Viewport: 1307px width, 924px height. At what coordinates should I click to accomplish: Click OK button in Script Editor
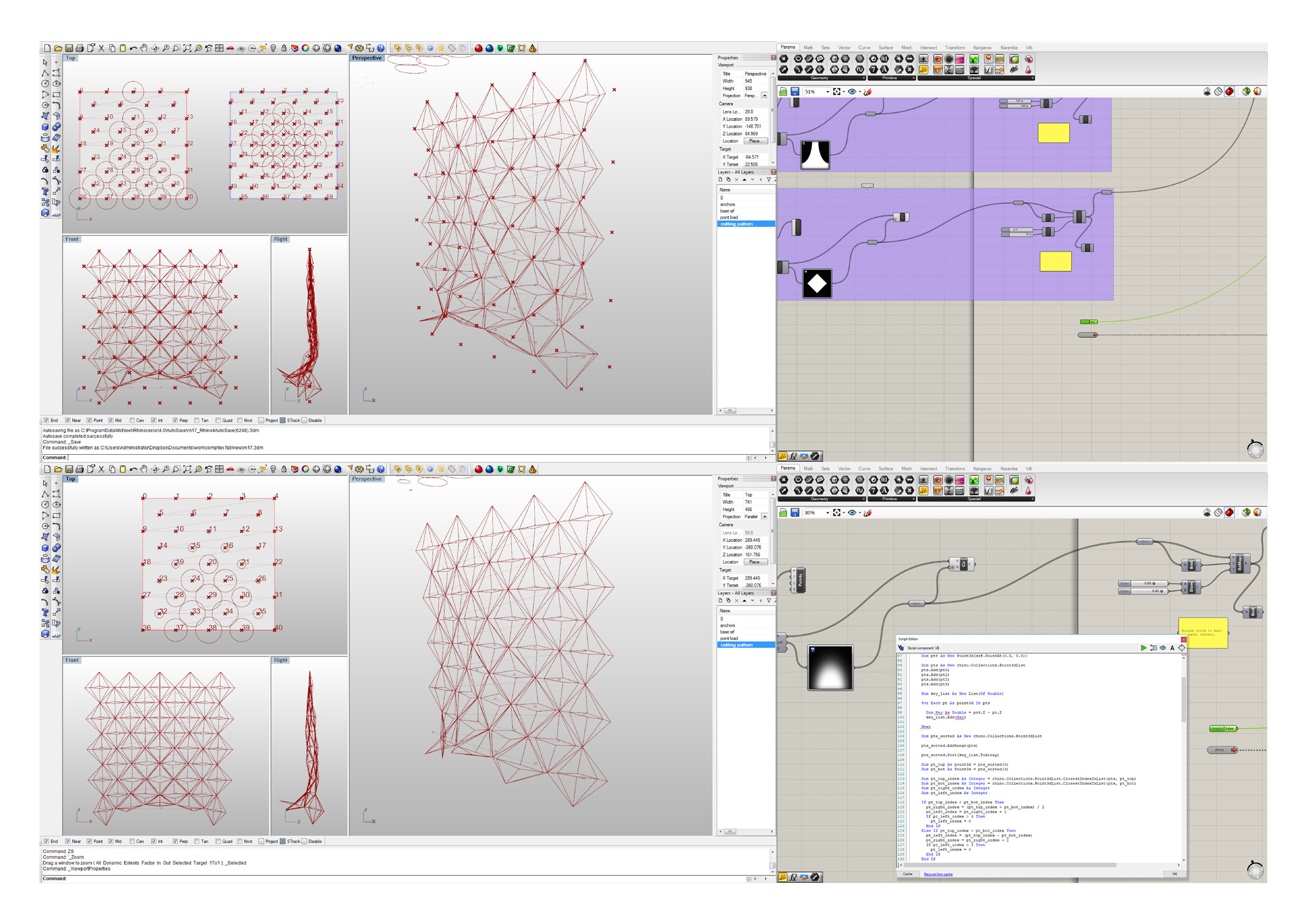point(1174,874)
